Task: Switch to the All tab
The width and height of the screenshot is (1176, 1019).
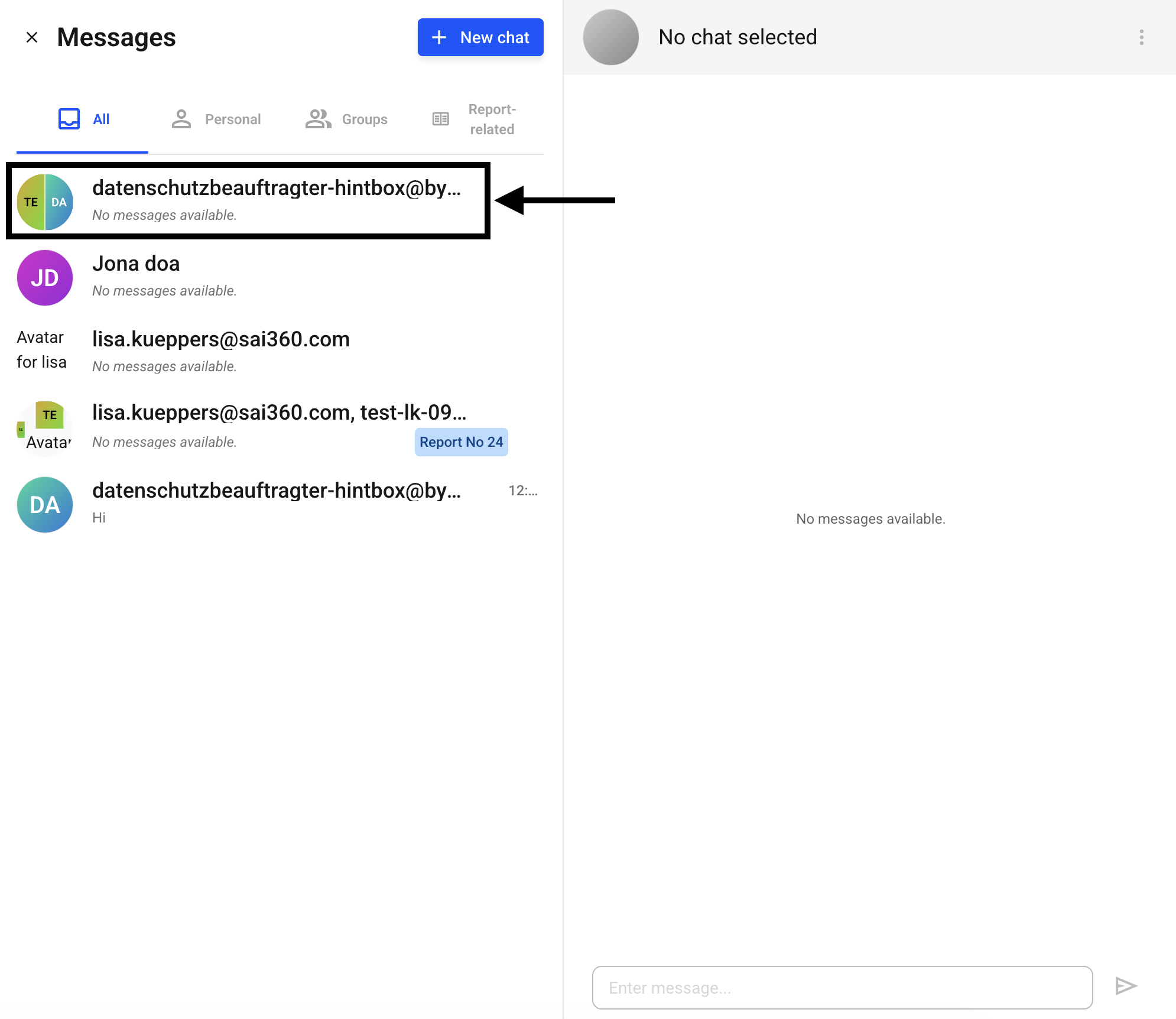Action: click(x=83, y=119)
